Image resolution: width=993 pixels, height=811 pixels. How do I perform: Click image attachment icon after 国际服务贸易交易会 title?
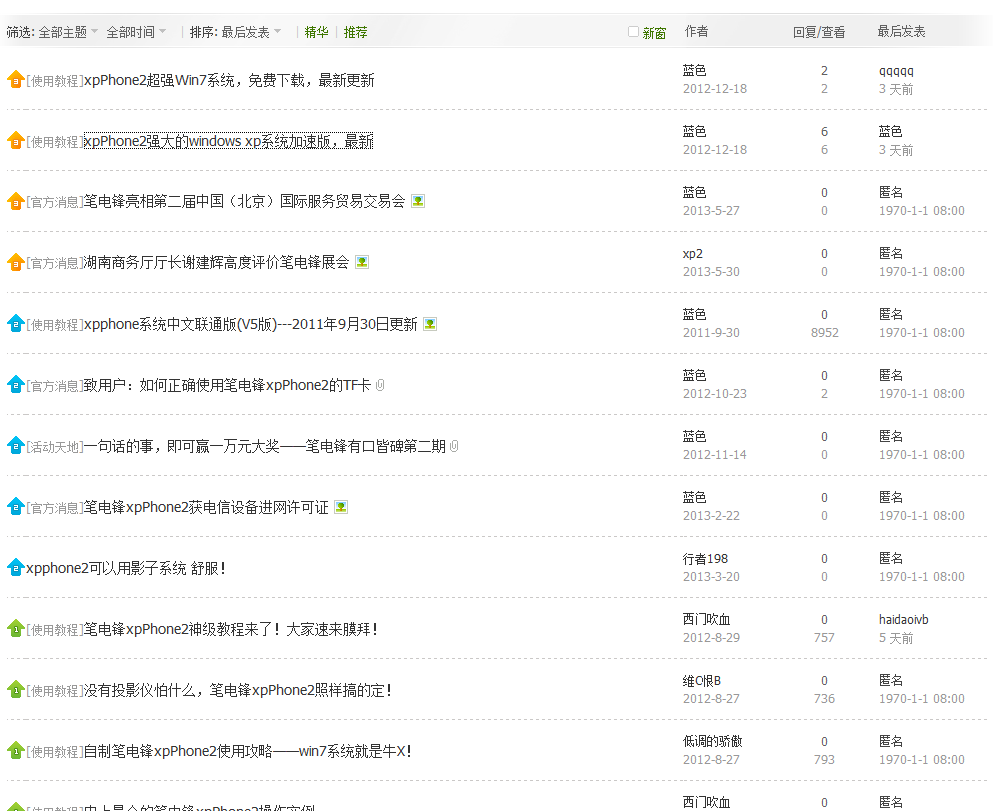(418, 201)
